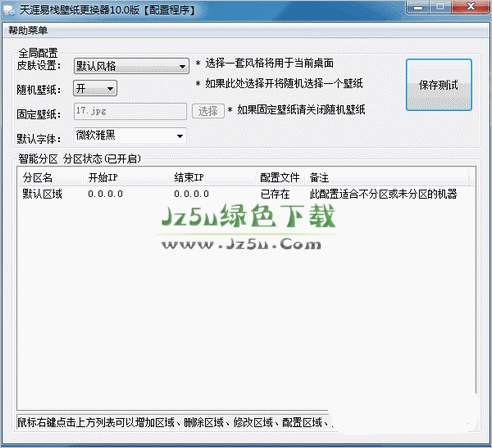Click the 配置文件 column header

click(x=280, y=178)
